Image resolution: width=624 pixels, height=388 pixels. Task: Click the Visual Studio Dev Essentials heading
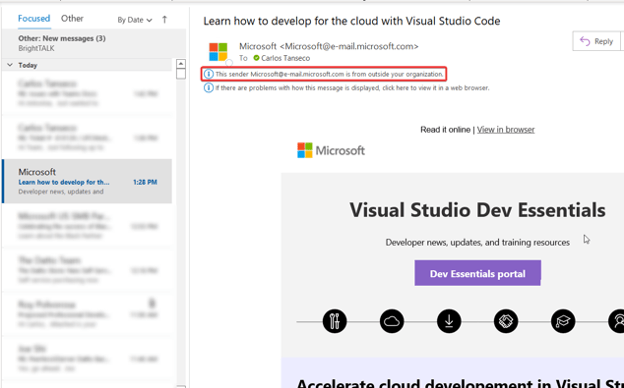pos(478,210)
